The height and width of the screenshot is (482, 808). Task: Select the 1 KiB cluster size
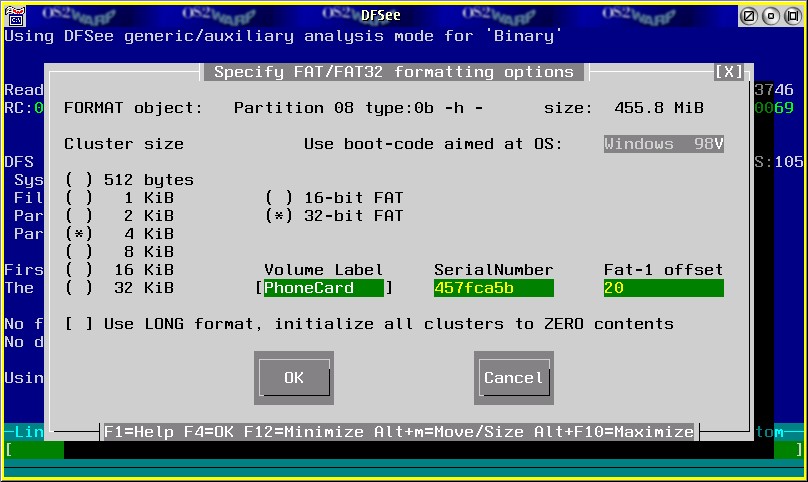120,198
